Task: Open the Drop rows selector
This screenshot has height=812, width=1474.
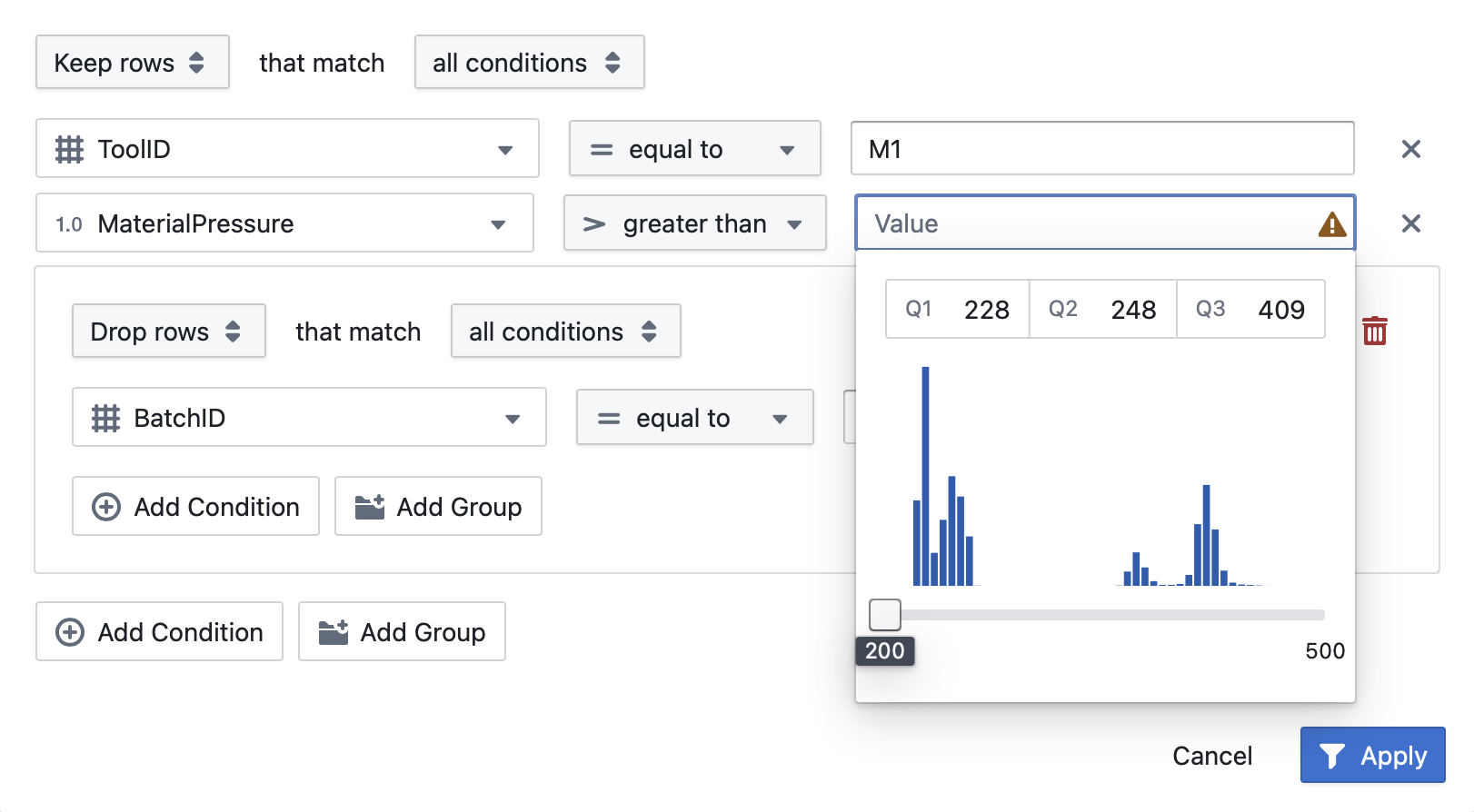Action: [168, 332]
